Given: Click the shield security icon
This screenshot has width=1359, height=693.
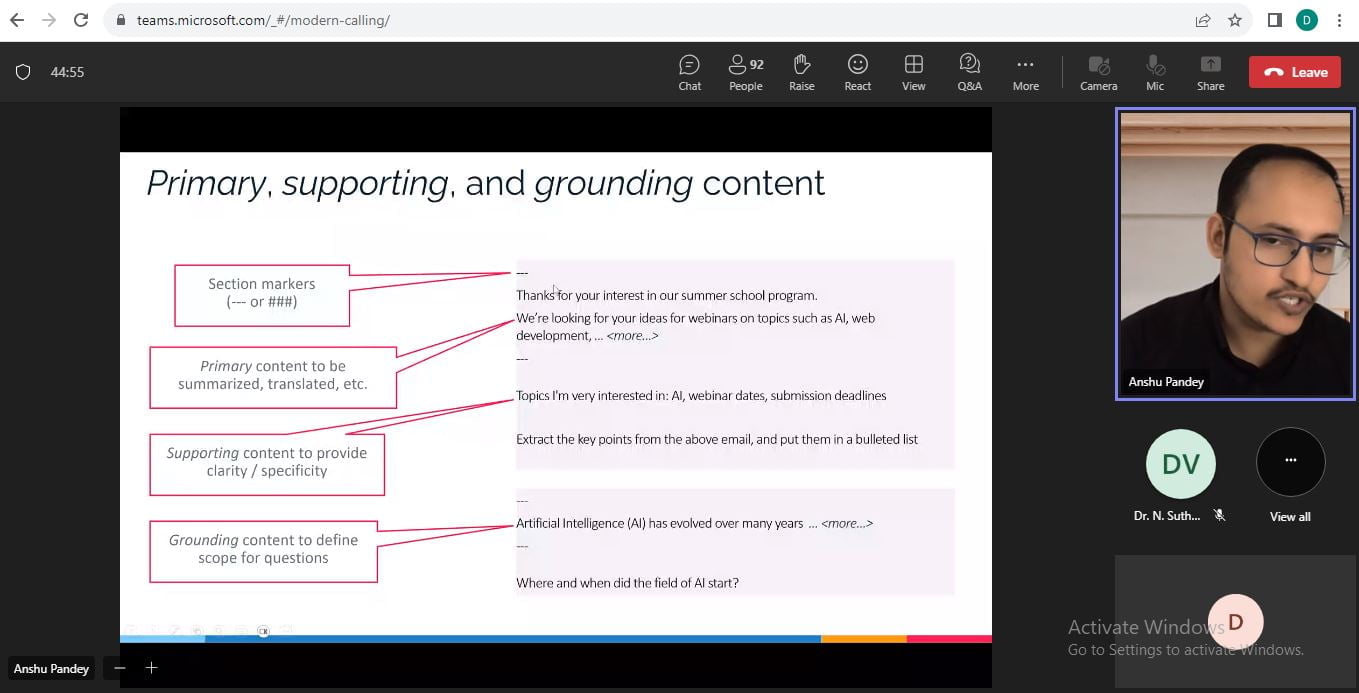Looking at the screenshot, I should click(23, 72).
